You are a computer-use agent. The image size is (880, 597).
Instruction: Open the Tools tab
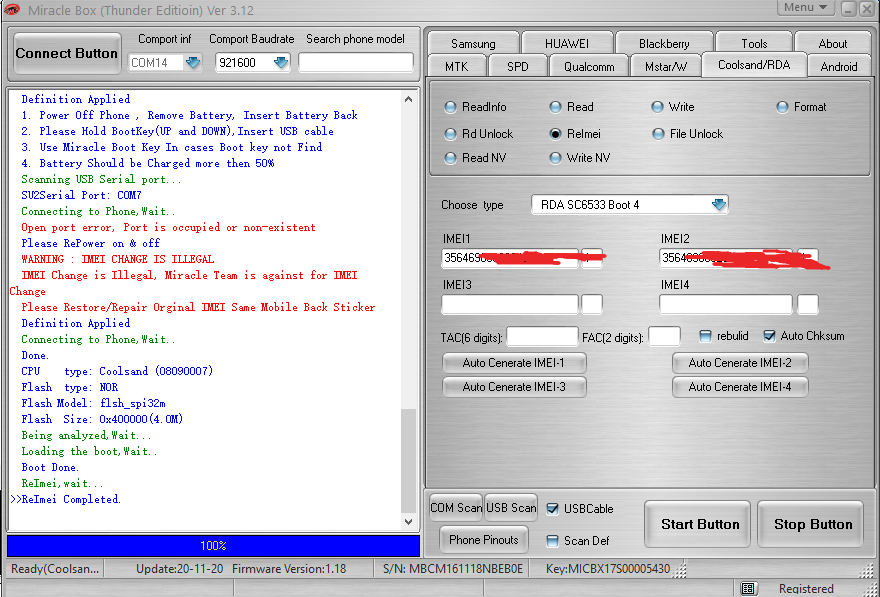(754, 43)
